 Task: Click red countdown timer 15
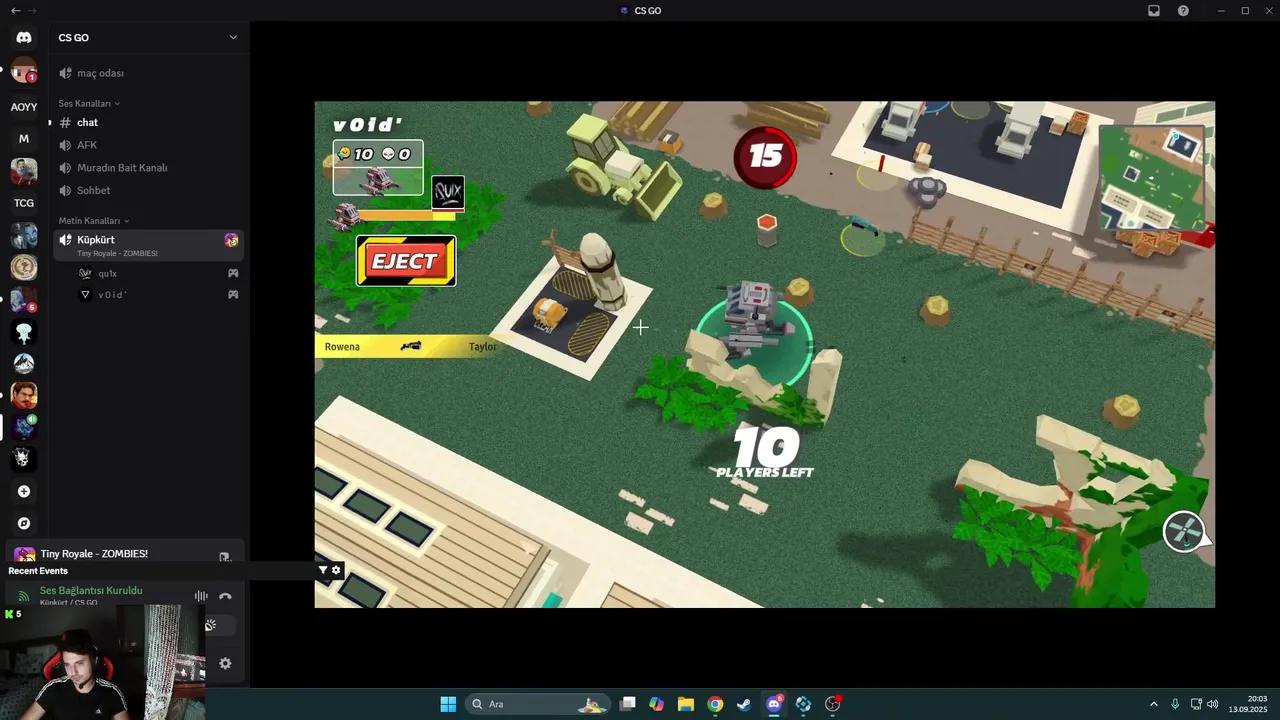coord(765,156)
